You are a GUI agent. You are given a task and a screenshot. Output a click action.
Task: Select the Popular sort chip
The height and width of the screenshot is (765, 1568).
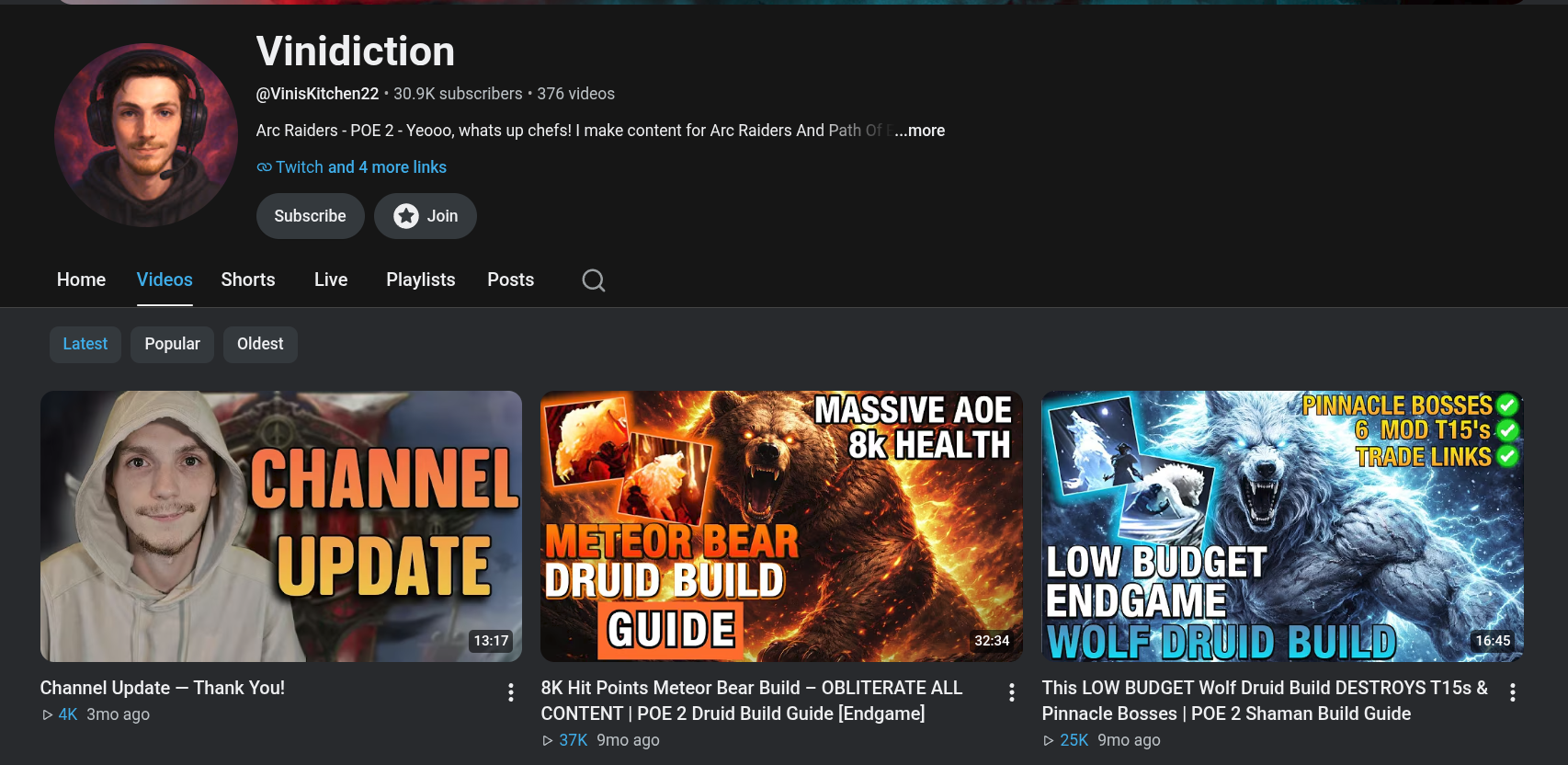172,344
